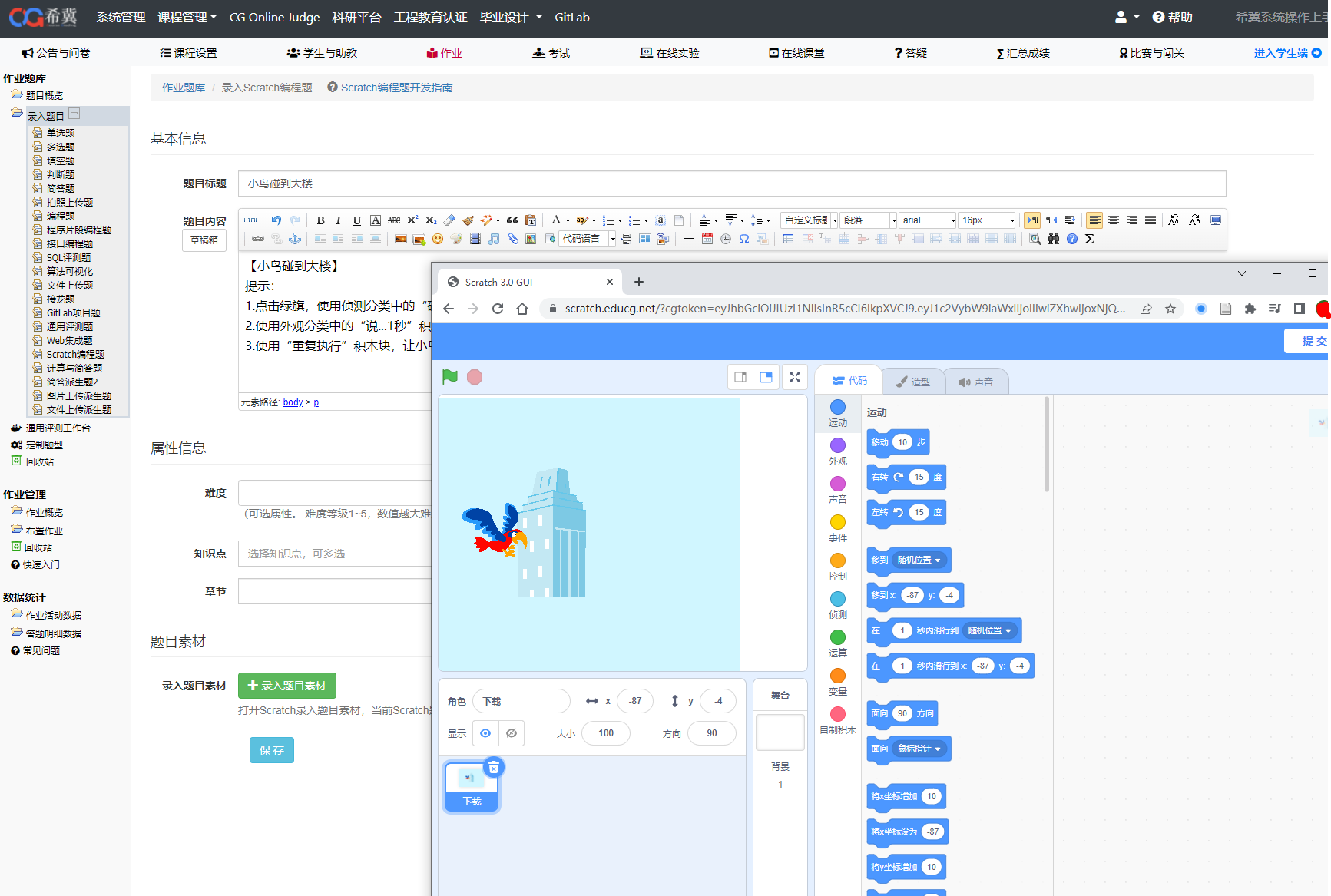Click the Italic formatting icon
Viewport: 1331px width, 896px height.
338,220
